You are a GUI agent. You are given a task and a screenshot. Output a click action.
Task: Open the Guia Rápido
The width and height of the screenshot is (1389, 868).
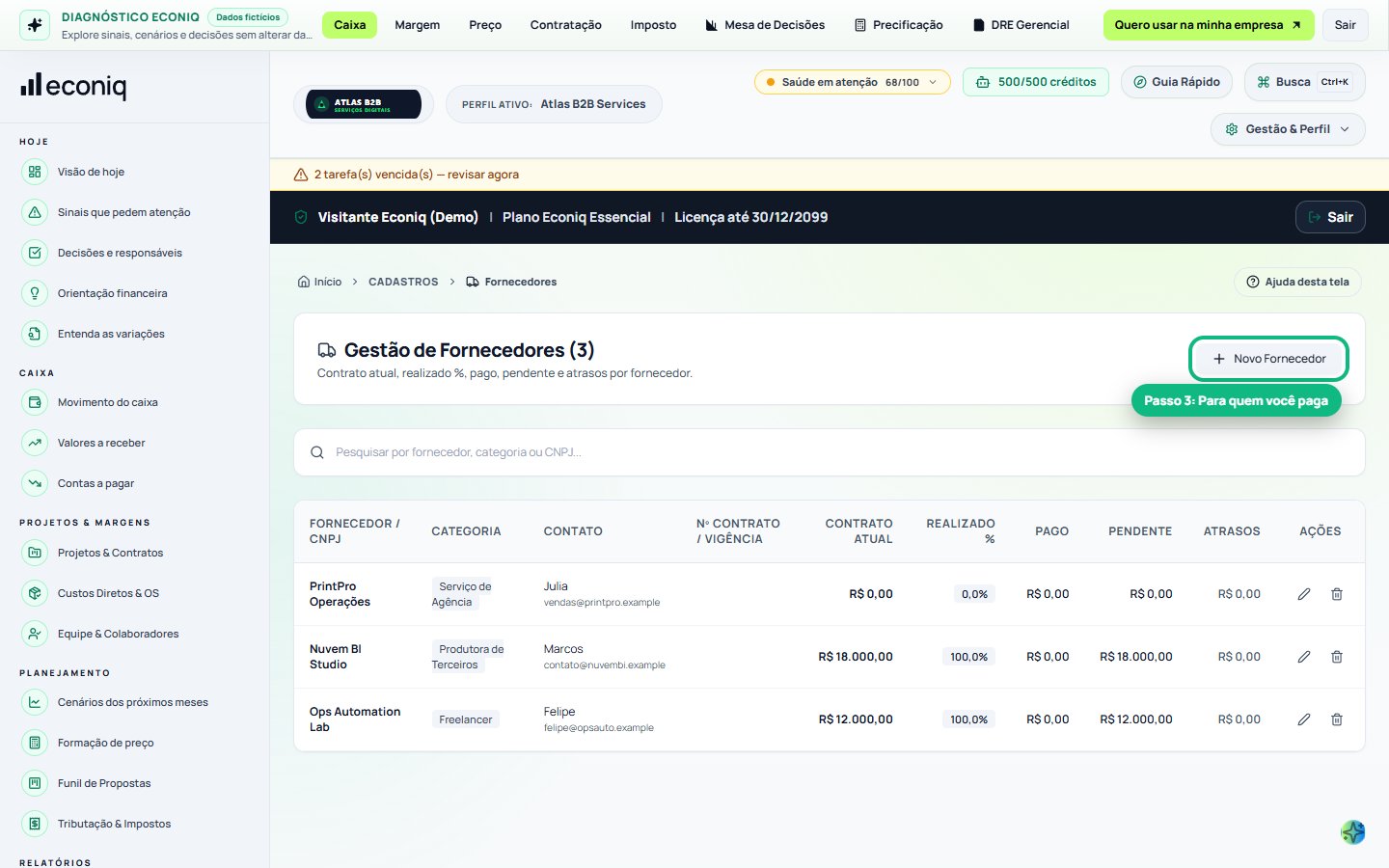(1176, 82)
